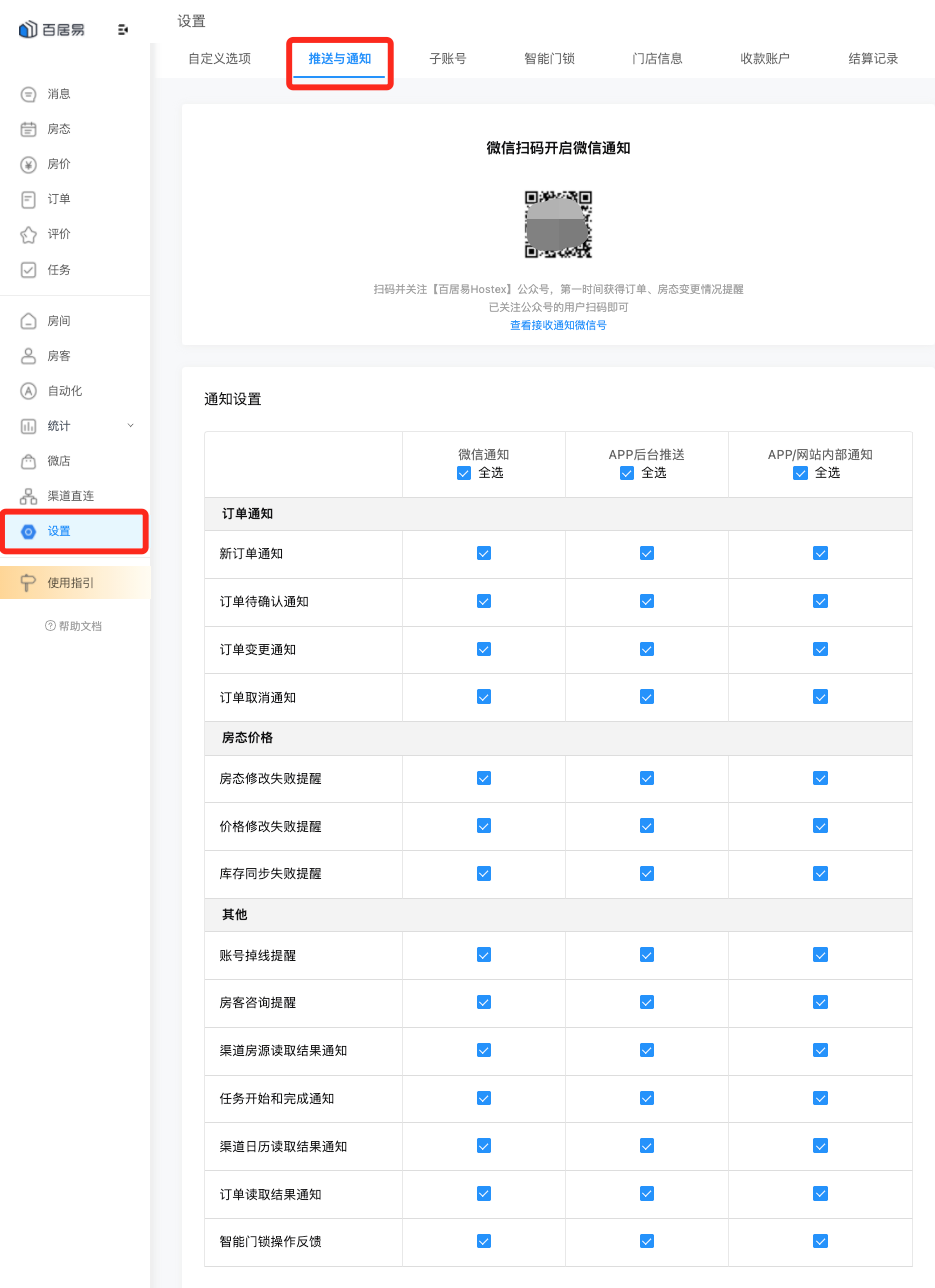Toggle 全选 under APP后台推送
This screenshot has height=1288, width=935.
(627, 473)
